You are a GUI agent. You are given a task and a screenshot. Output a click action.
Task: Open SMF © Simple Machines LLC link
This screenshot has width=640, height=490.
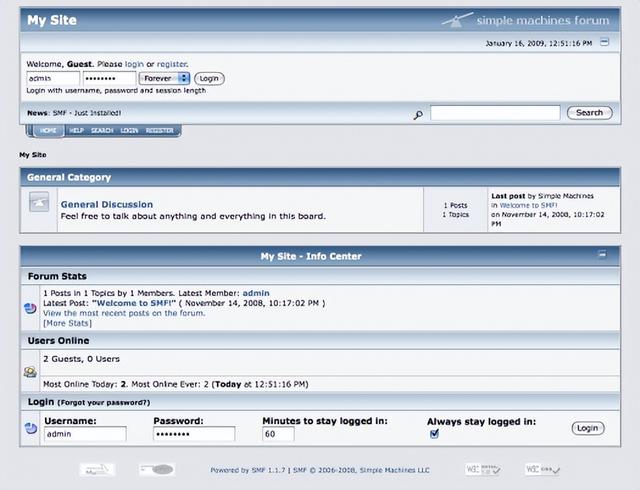click(361, 470)
